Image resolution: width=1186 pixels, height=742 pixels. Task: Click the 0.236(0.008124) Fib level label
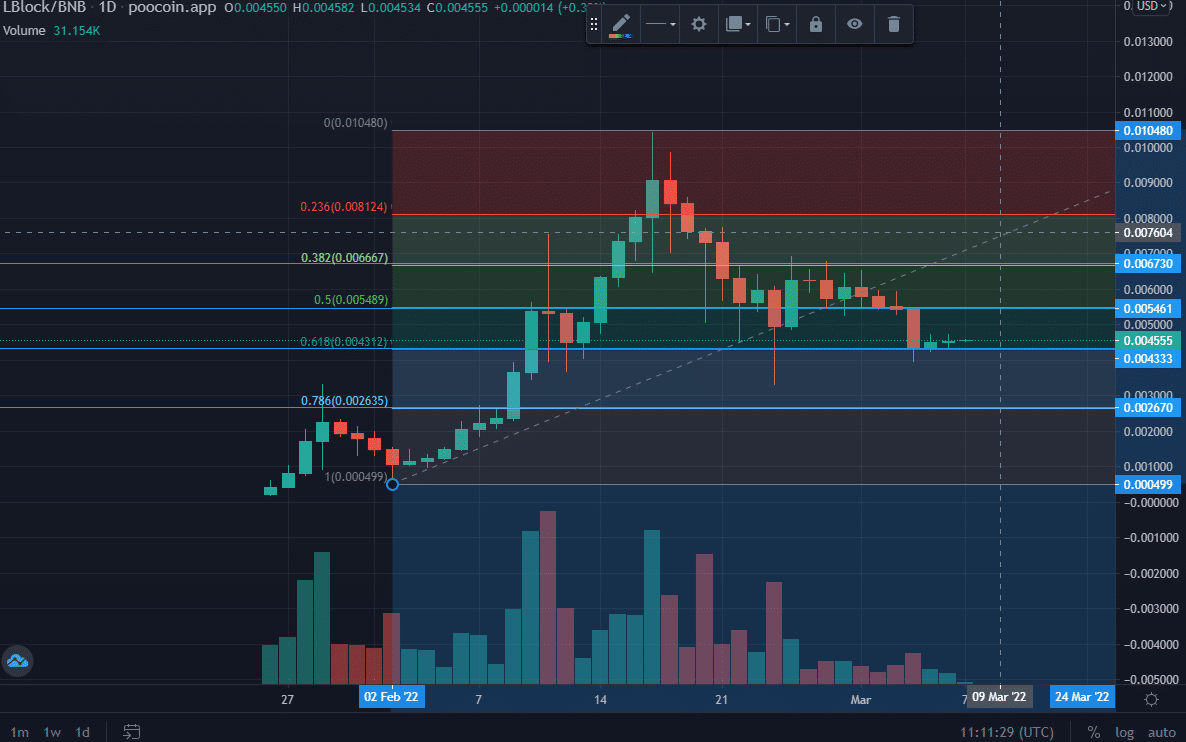point(344,206)
